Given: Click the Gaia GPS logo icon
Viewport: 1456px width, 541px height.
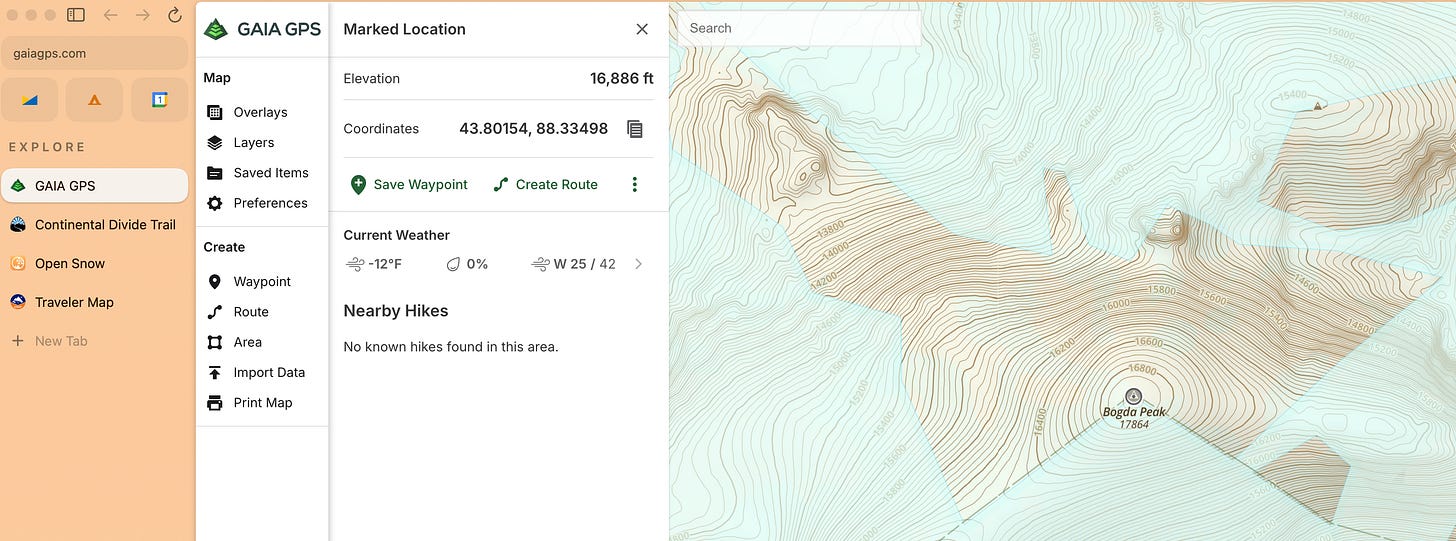Looking at the screenshot, I should point(215,29).
